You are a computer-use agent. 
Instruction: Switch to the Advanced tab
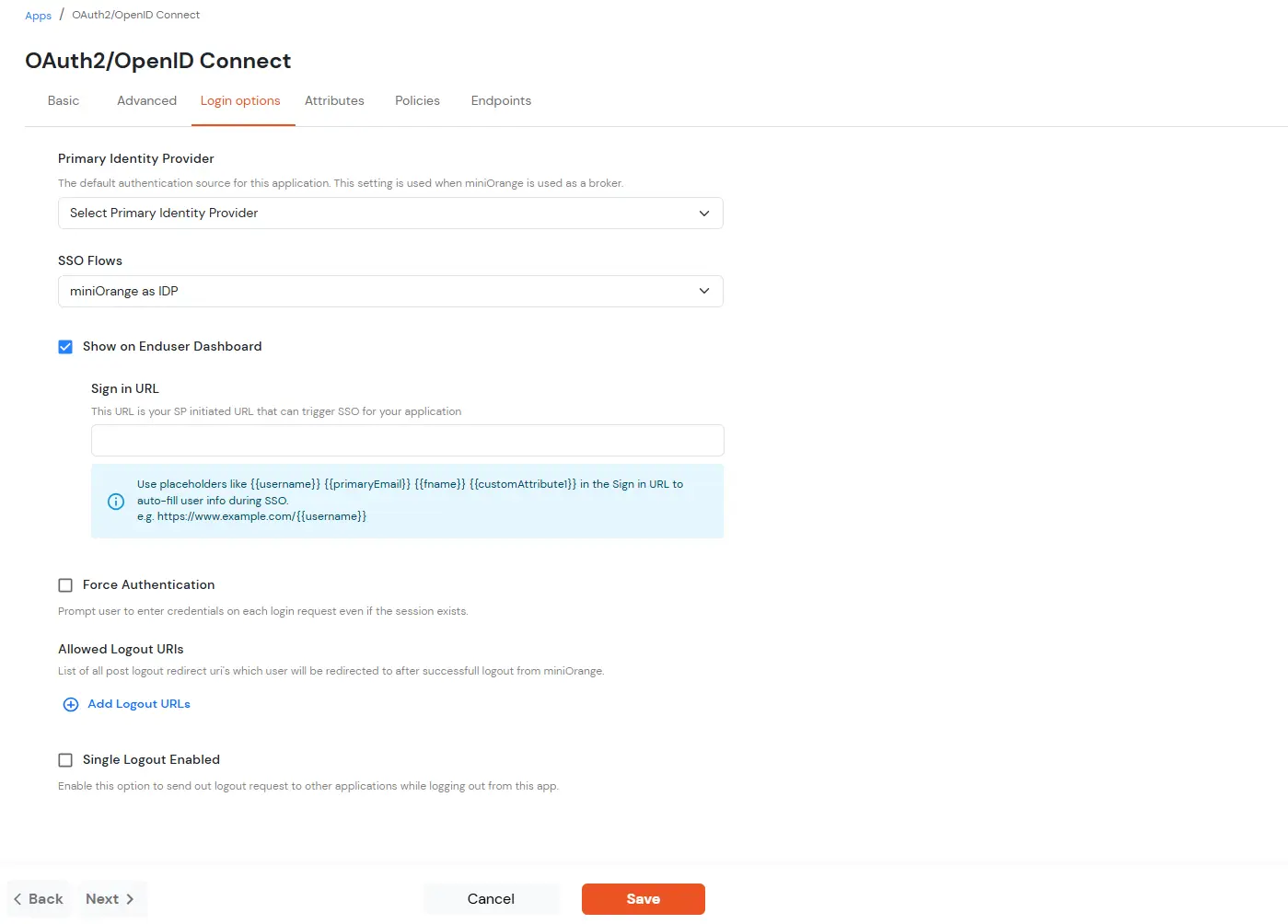[145, 100]
